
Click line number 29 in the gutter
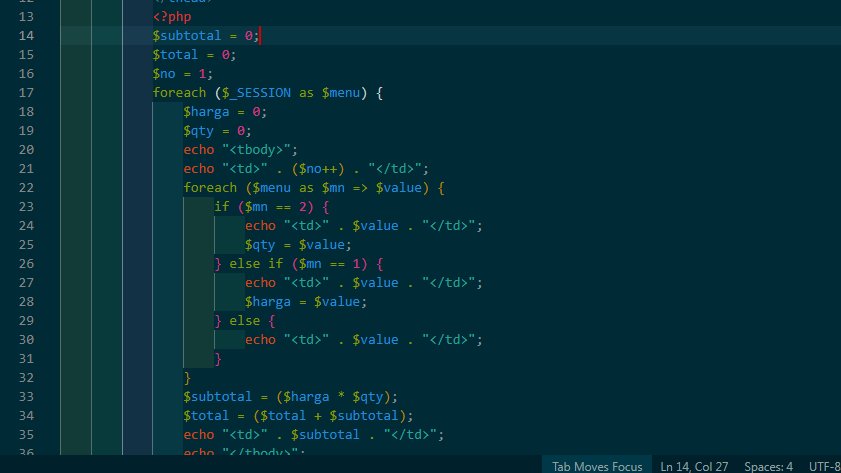coord(26,321)
